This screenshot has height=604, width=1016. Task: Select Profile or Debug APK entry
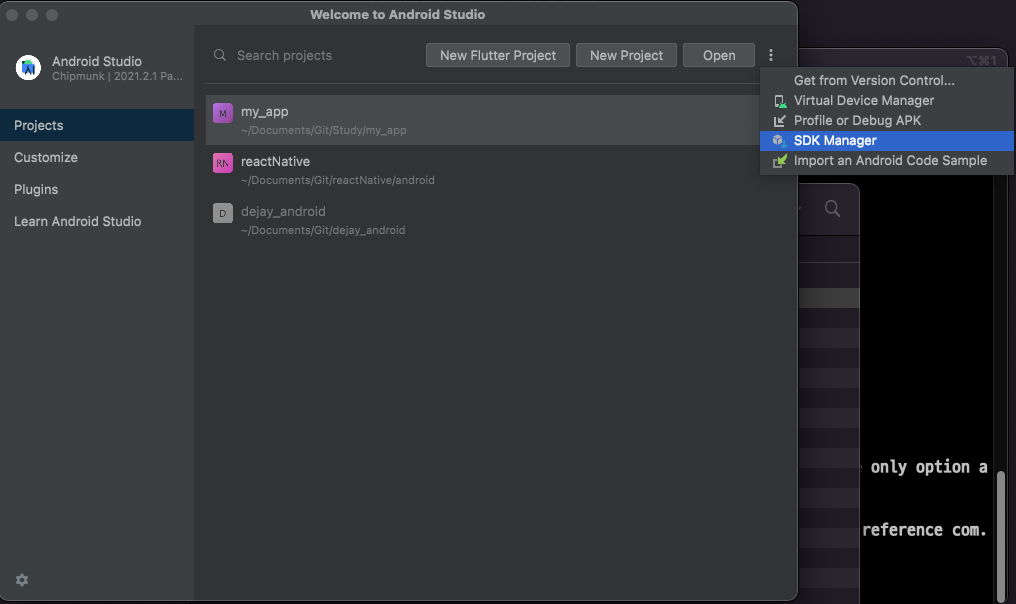[x=887, y=121]
